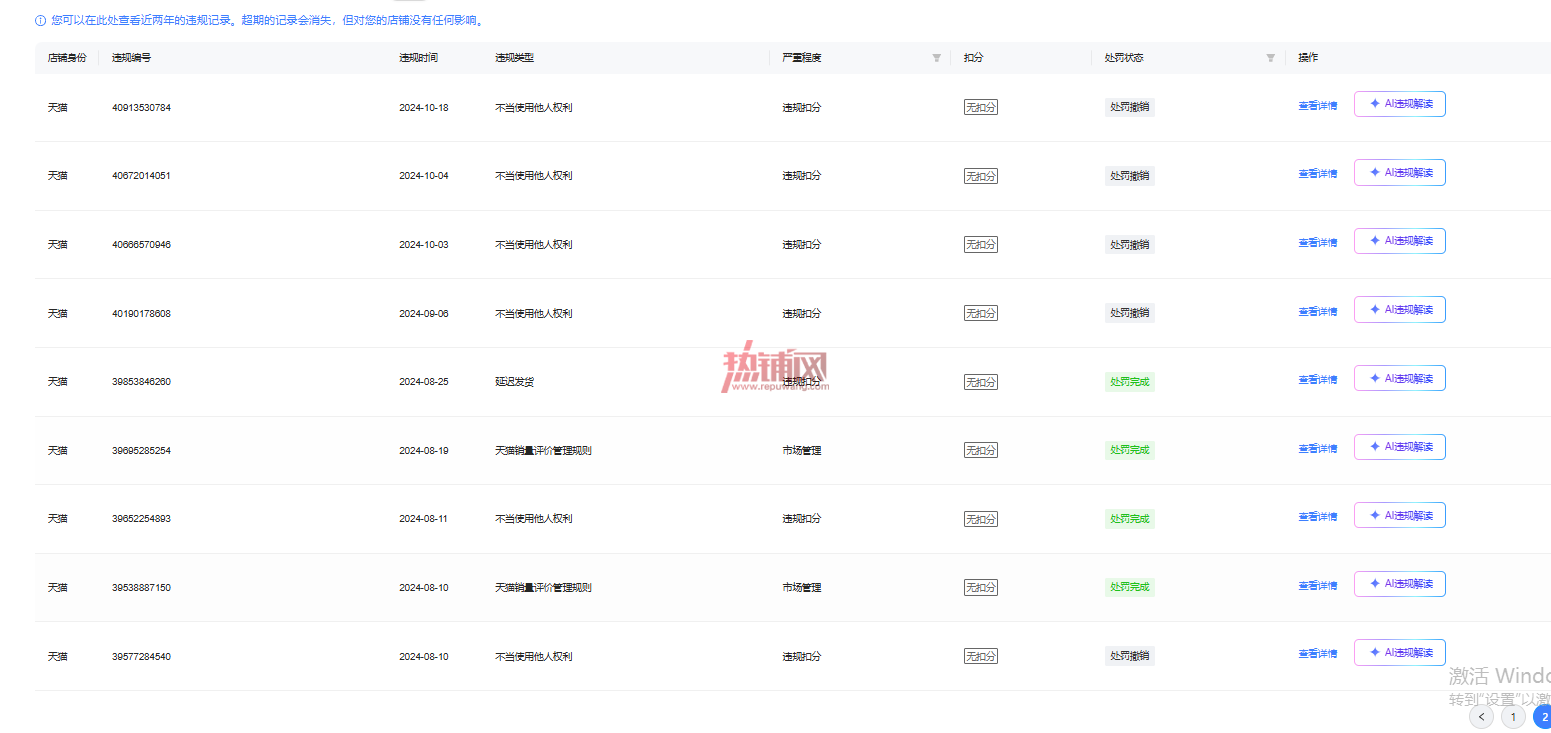Select page 2 in pagination

[1542, 717]
